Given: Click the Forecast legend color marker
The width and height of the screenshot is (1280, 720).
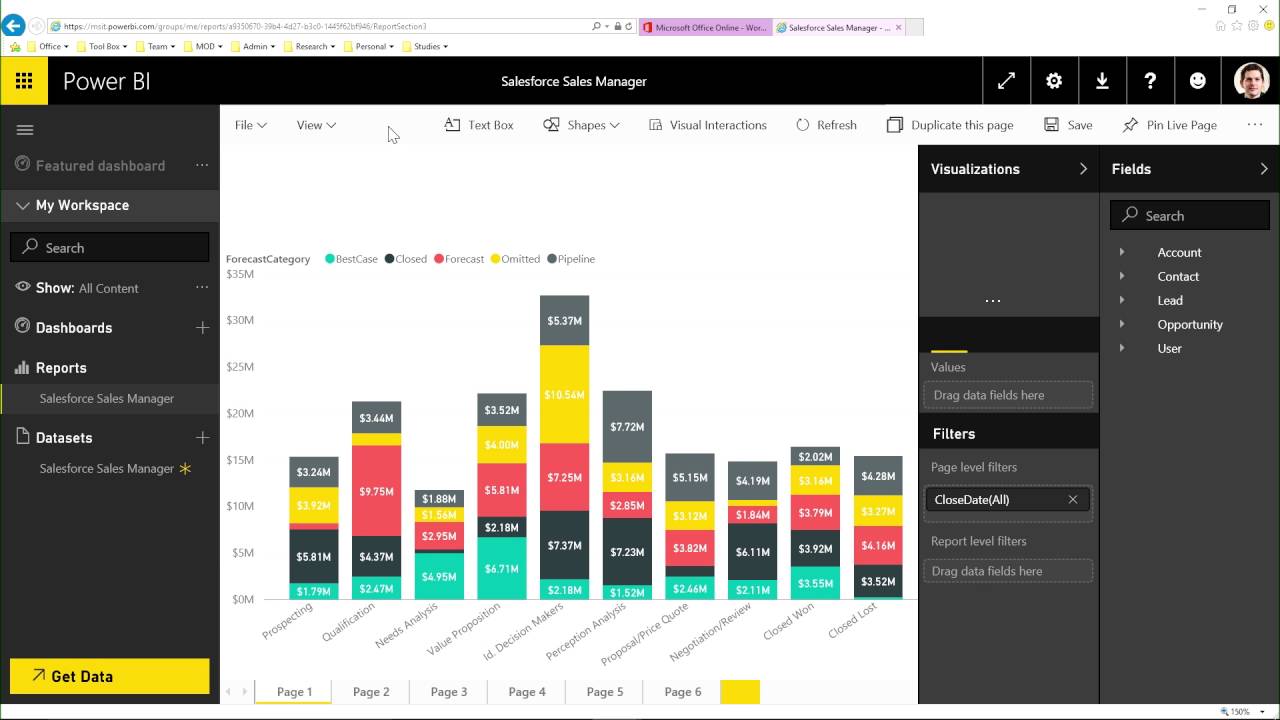Looking at the screenshot, I should (439, 259).
